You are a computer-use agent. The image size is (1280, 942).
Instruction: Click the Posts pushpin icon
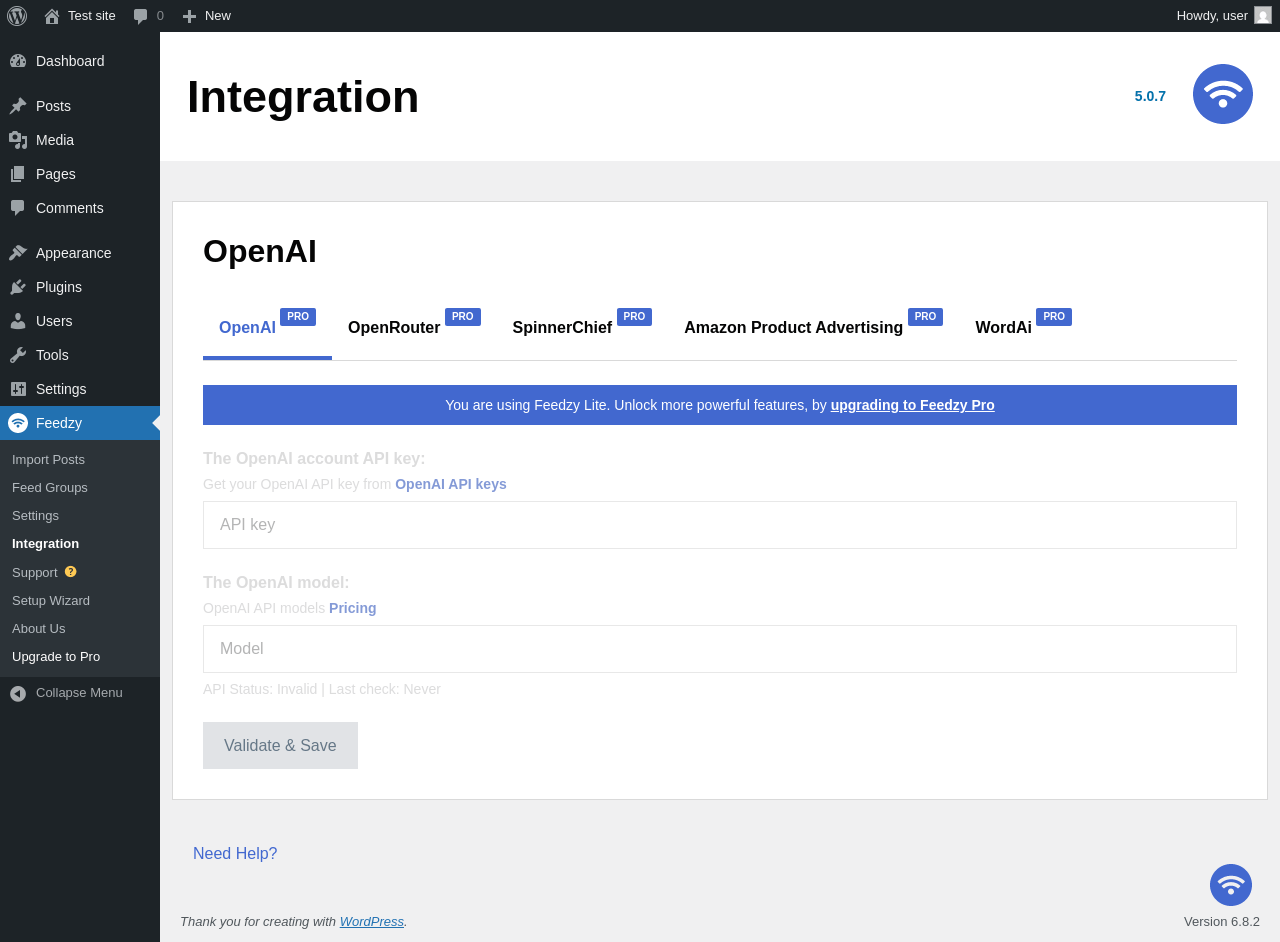18,106
